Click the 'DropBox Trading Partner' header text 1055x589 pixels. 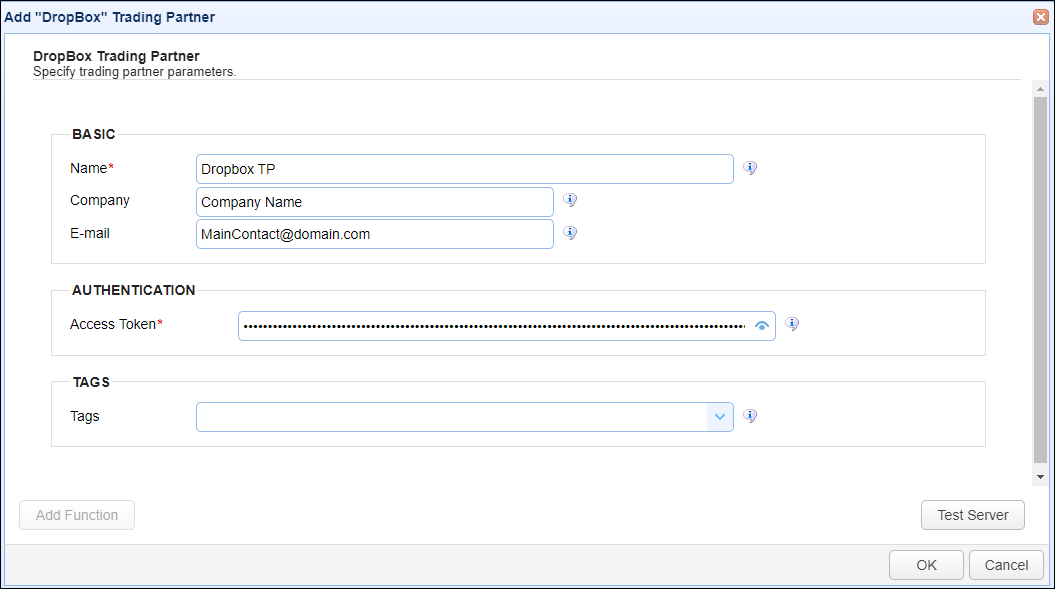116,56
